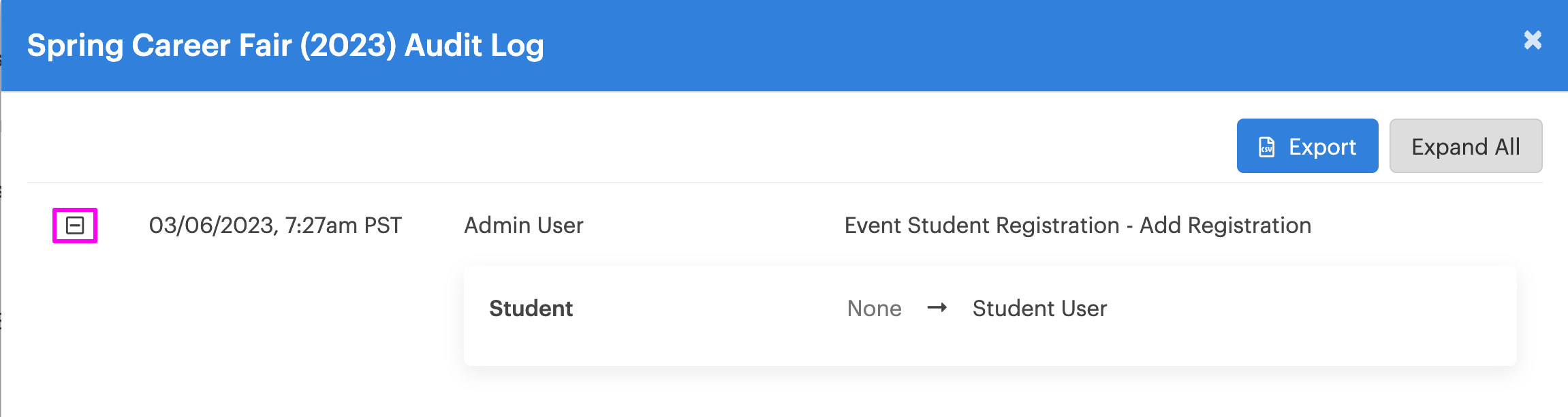
Task: Click the Spring Career Fair (2023) Audit Log title
Action: 285,46
